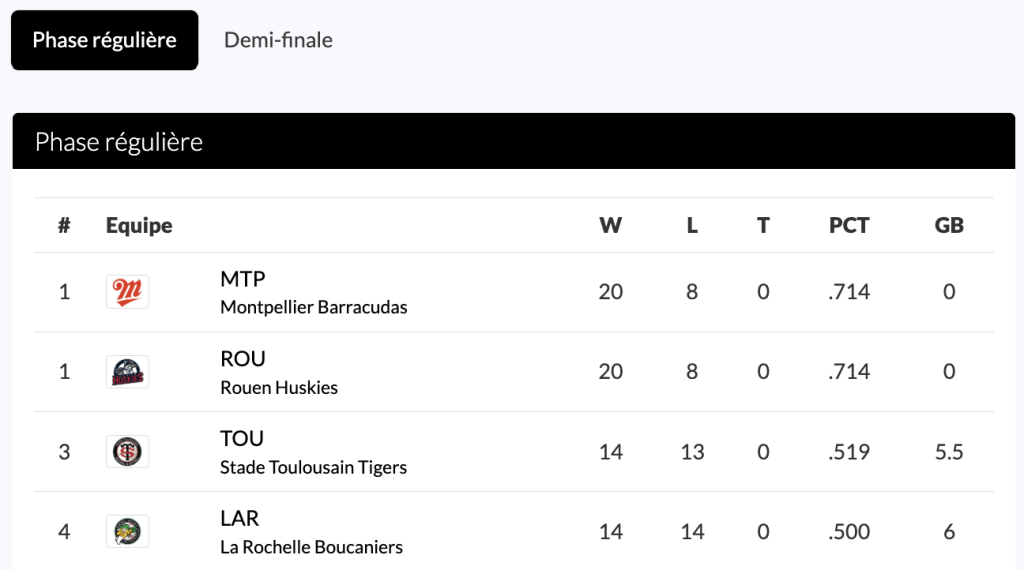Click the W column header

(611, 225)
